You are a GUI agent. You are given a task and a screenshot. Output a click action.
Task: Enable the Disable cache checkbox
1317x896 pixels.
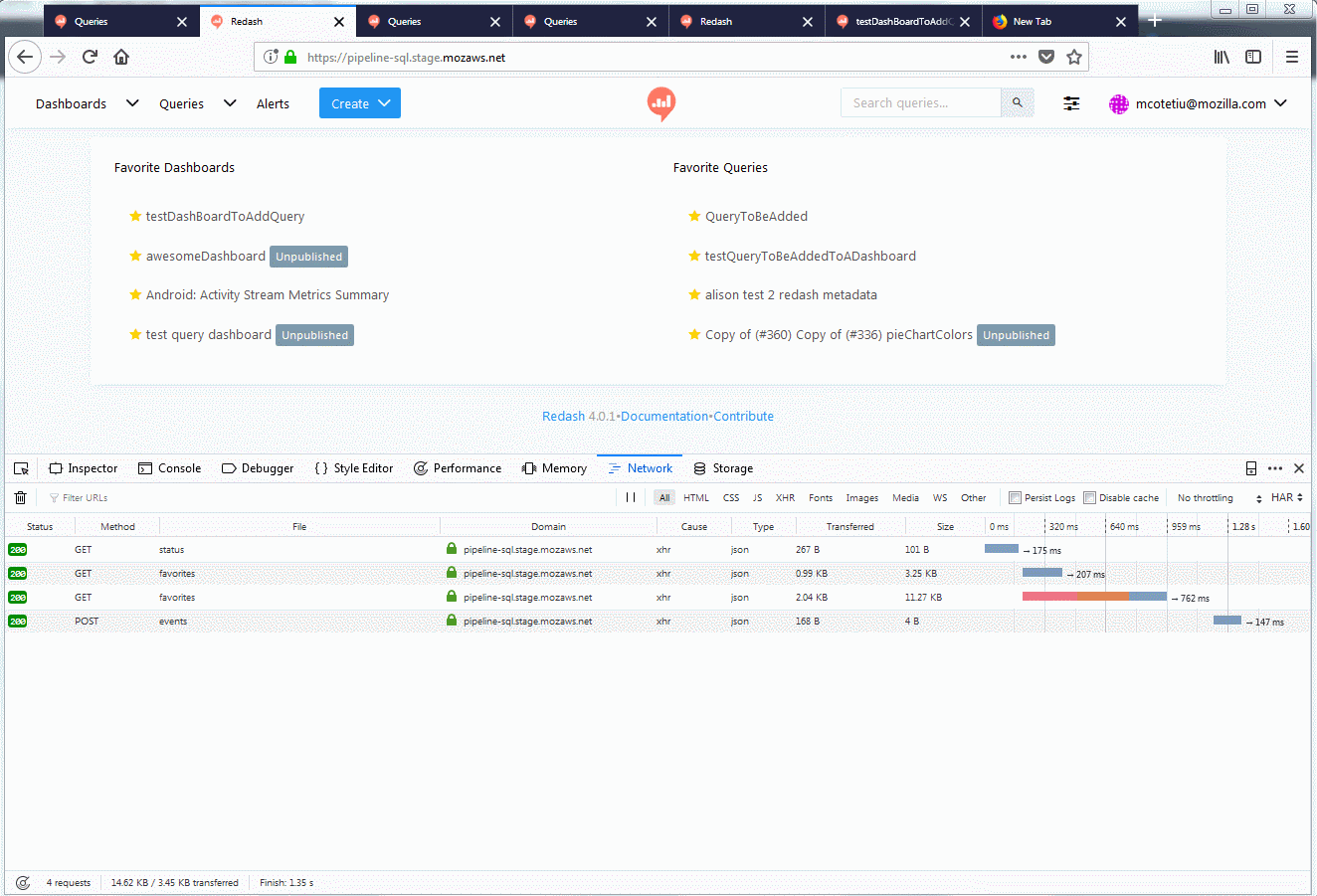1089,497
